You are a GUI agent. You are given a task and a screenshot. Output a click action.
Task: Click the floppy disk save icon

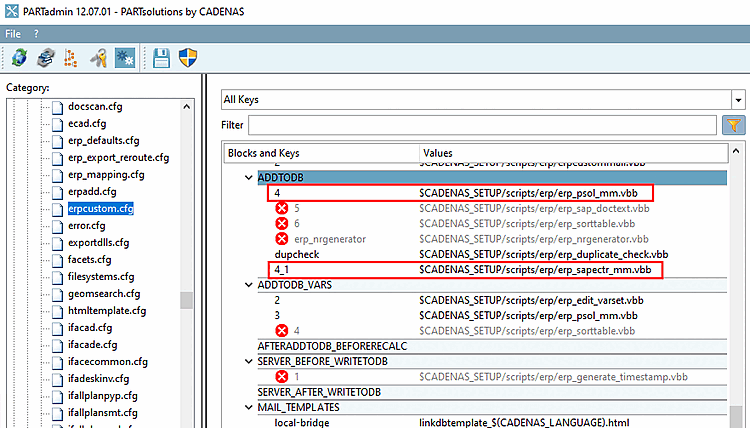[161, 58]
